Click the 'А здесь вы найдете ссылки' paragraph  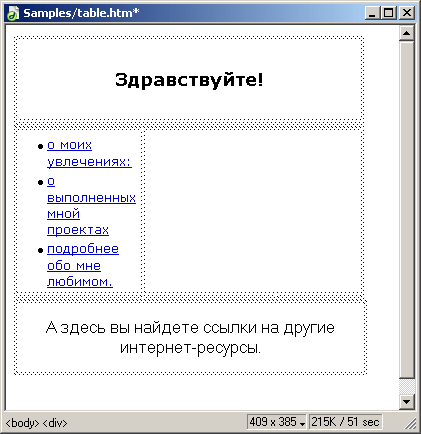[x=190, y=337]
